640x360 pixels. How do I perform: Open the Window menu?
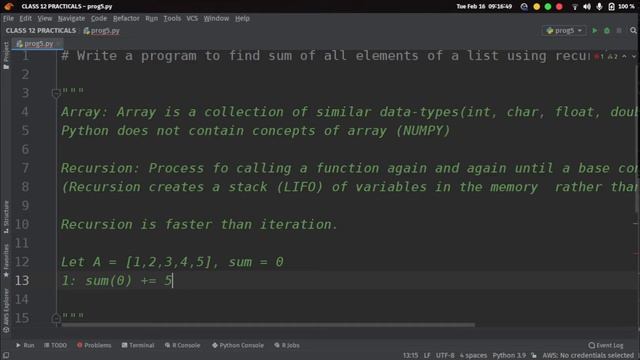click(216, 18)
